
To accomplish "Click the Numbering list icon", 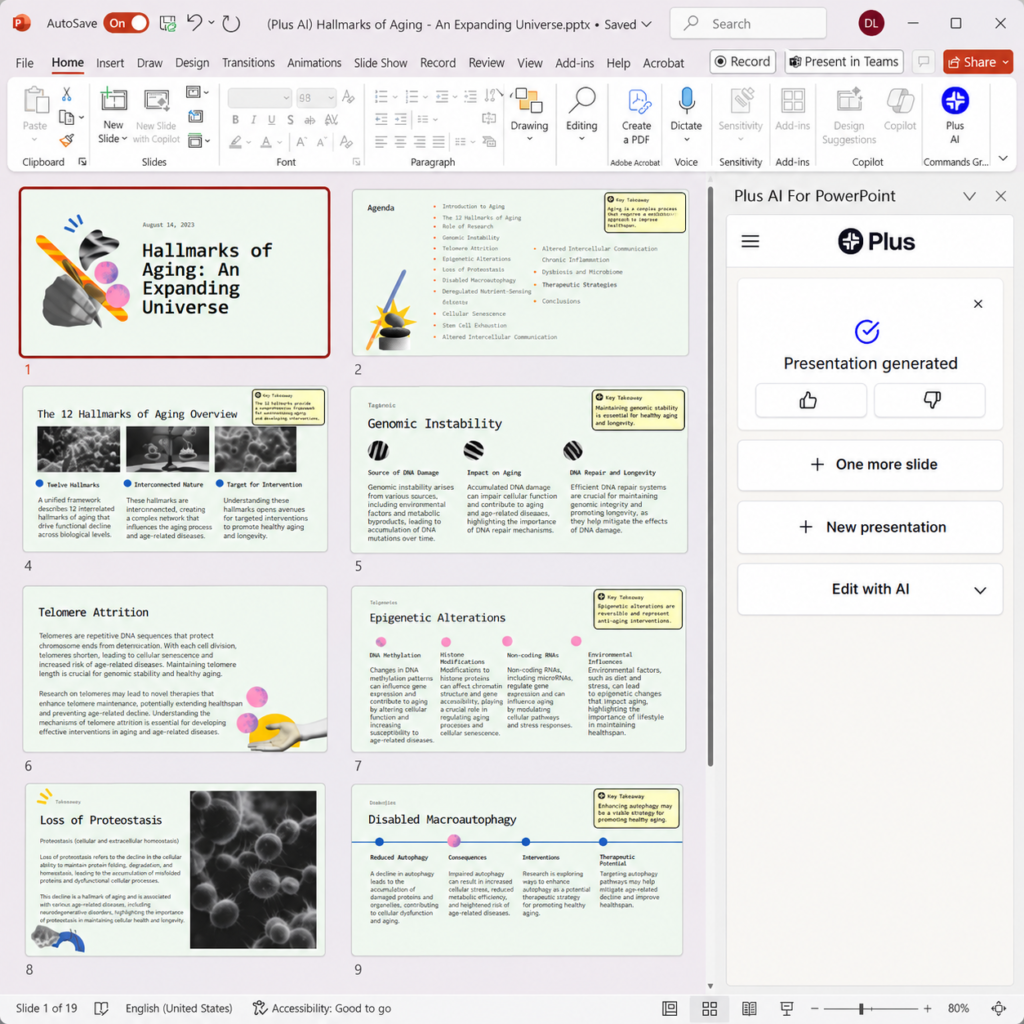I will [x=411, y=97].
